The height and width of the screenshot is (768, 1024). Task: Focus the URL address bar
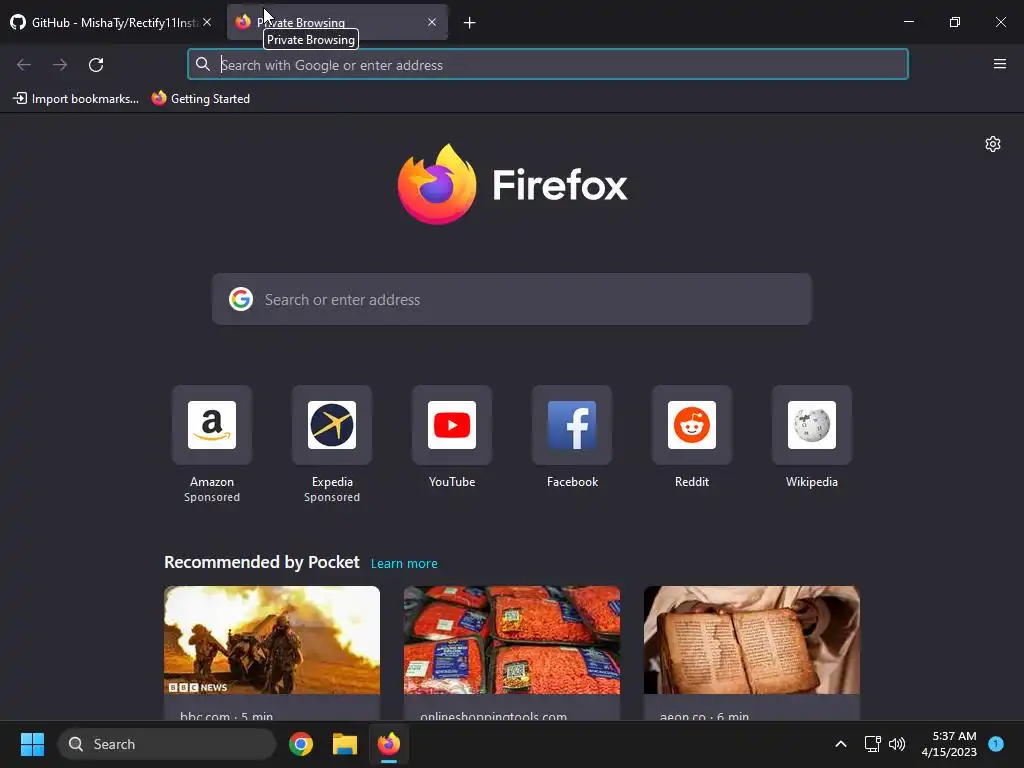[547, 65]
